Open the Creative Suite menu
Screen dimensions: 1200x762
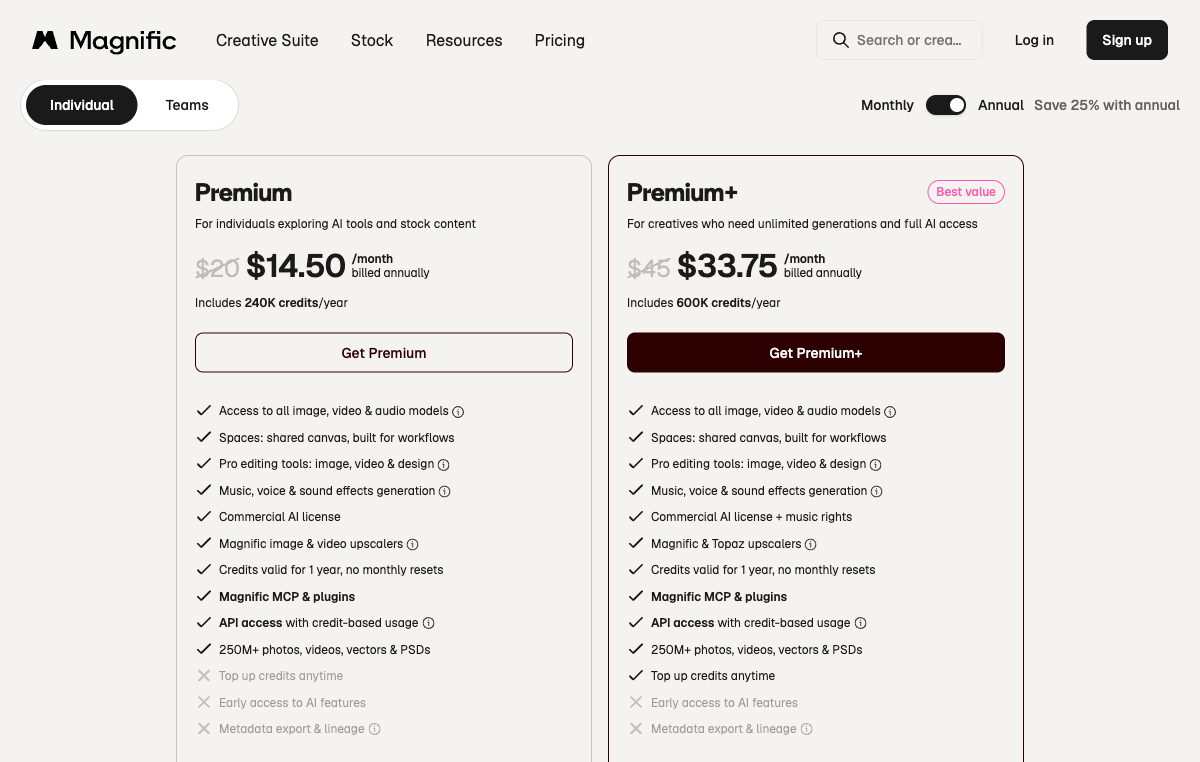coord(267,40)
